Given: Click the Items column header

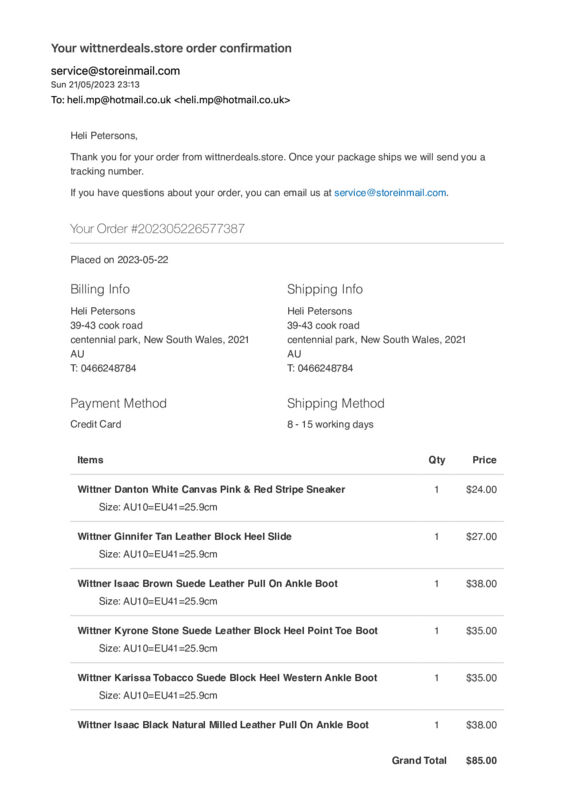Looking at the screenshot, I should (x=90, y=460).
